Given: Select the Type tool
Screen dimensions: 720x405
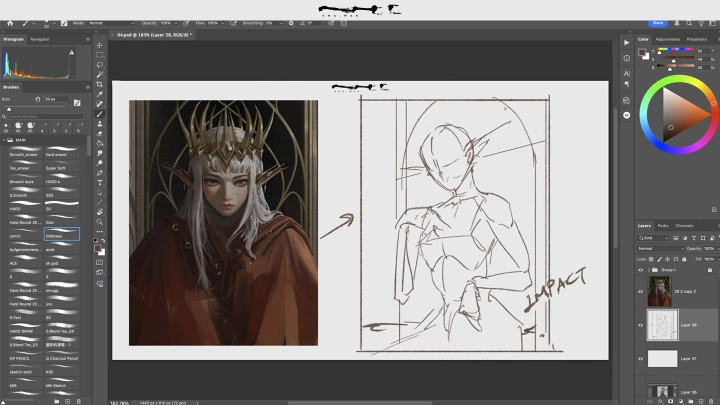Looking at the screenshot, I should coord(100,183).
